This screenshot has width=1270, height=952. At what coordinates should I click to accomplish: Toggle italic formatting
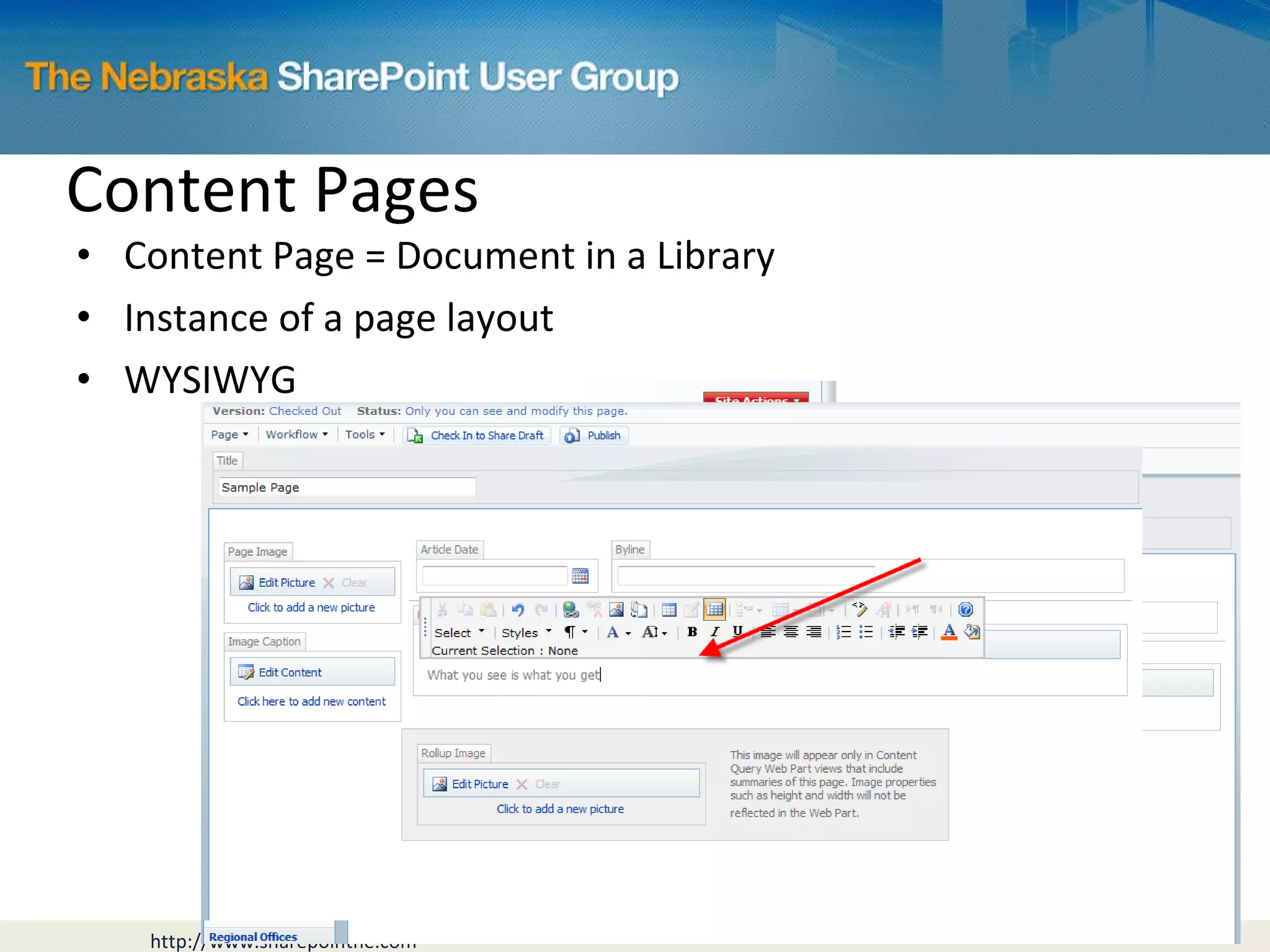(x=715, y=632)
